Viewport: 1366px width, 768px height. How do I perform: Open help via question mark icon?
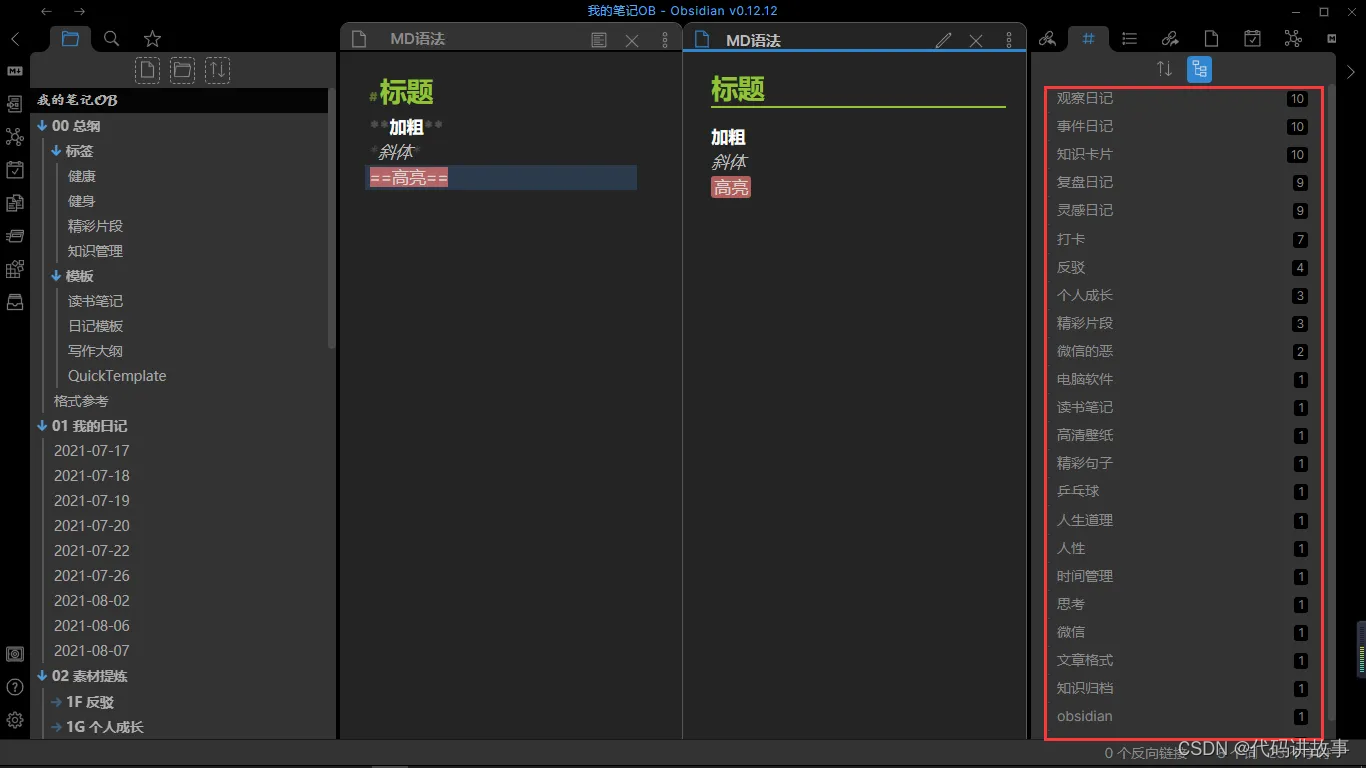pos(15,687)
